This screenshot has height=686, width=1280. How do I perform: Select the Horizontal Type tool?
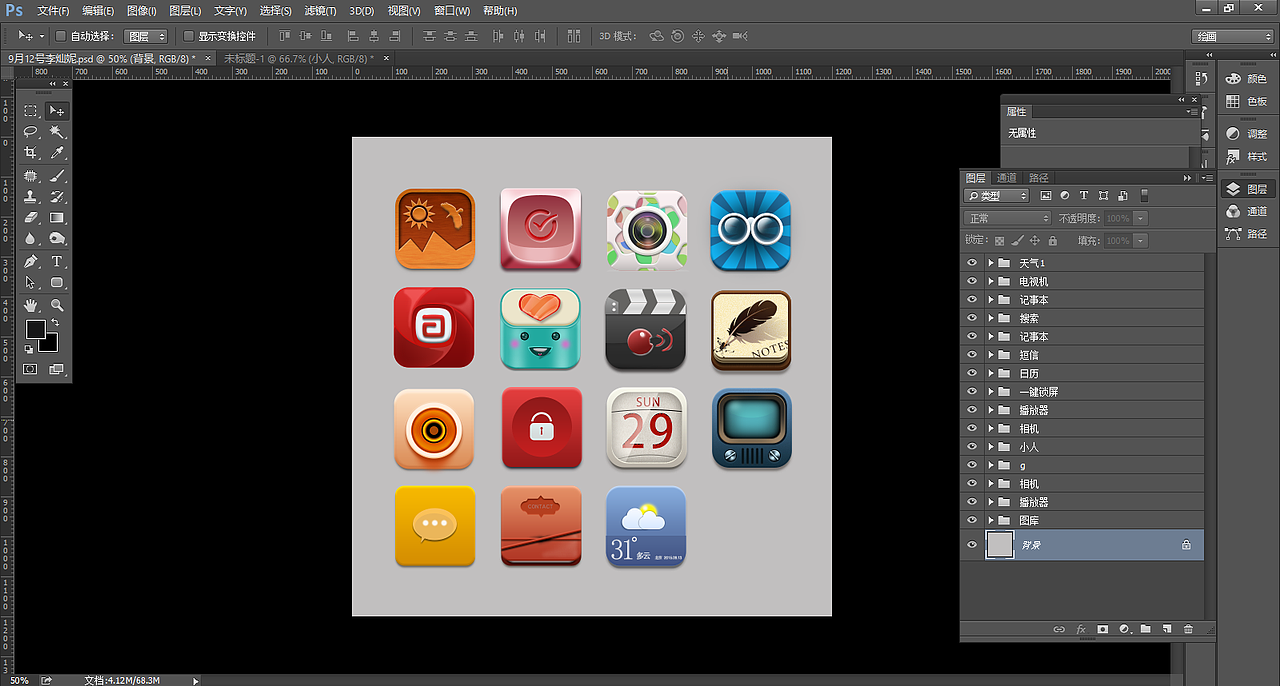click(57, 261)
